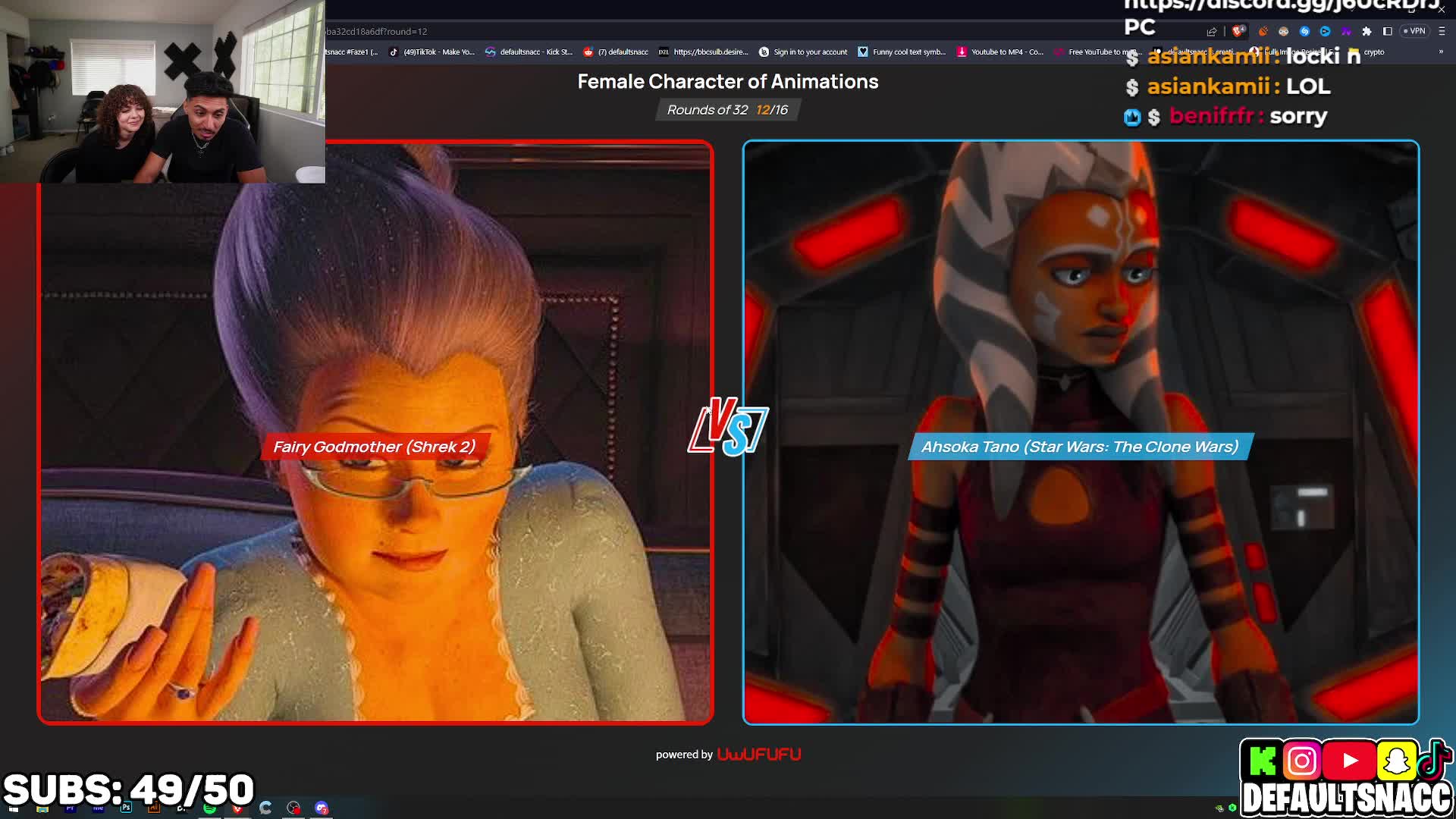Image resolution: width=1456 pixels, height=819 pixels.
Task: Open the Funny cool text symb... bookmark
Action: (902, 52)
